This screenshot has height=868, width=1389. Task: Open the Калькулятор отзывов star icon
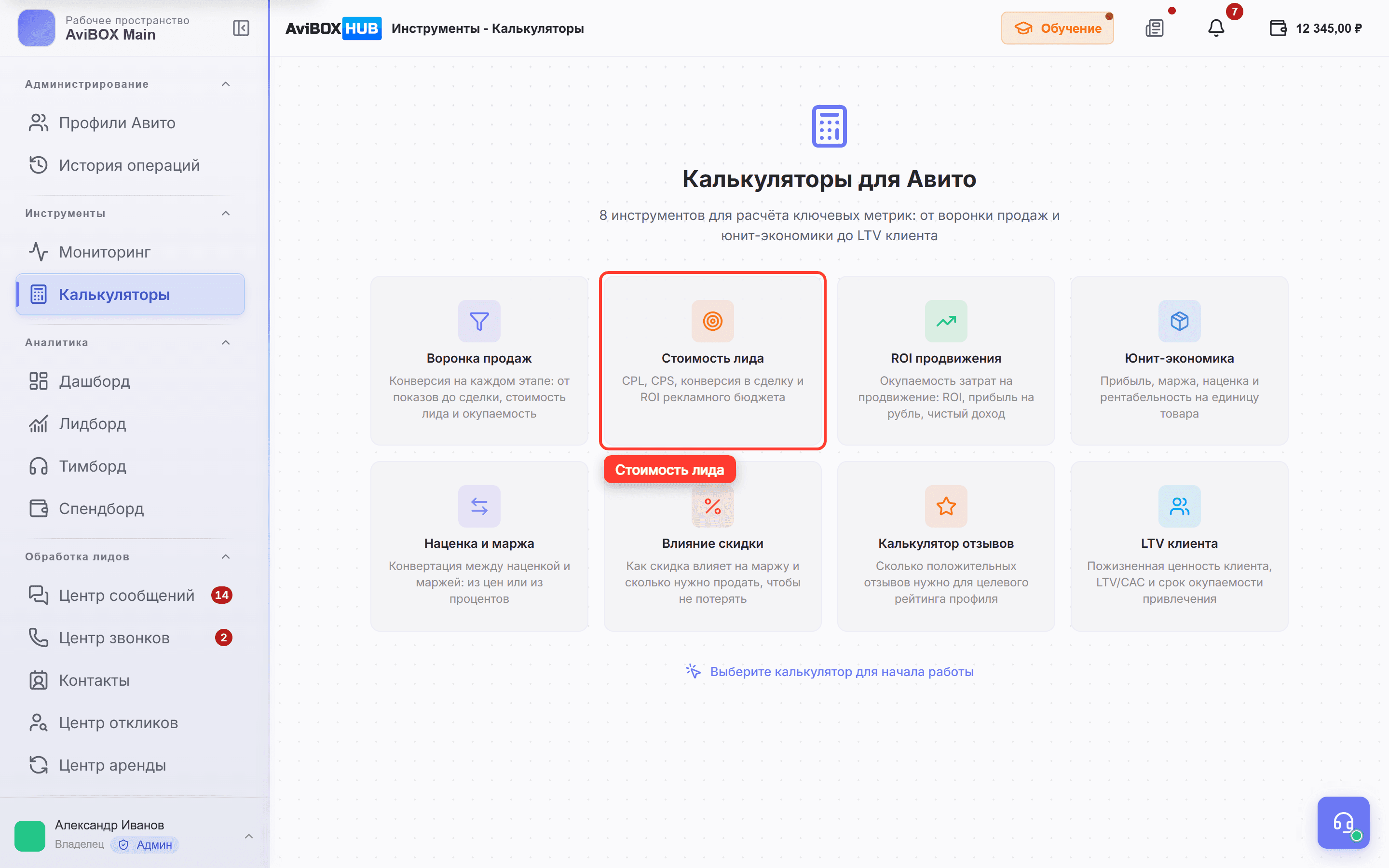[946, 506]
